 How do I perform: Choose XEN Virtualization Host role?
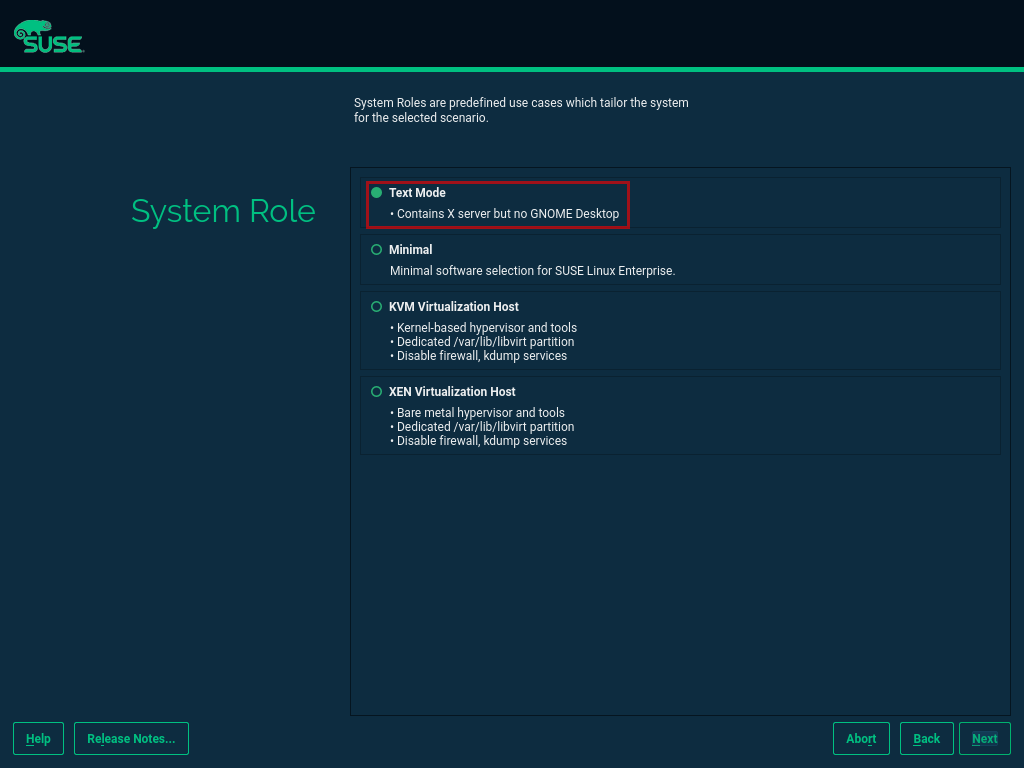(452, 391)
